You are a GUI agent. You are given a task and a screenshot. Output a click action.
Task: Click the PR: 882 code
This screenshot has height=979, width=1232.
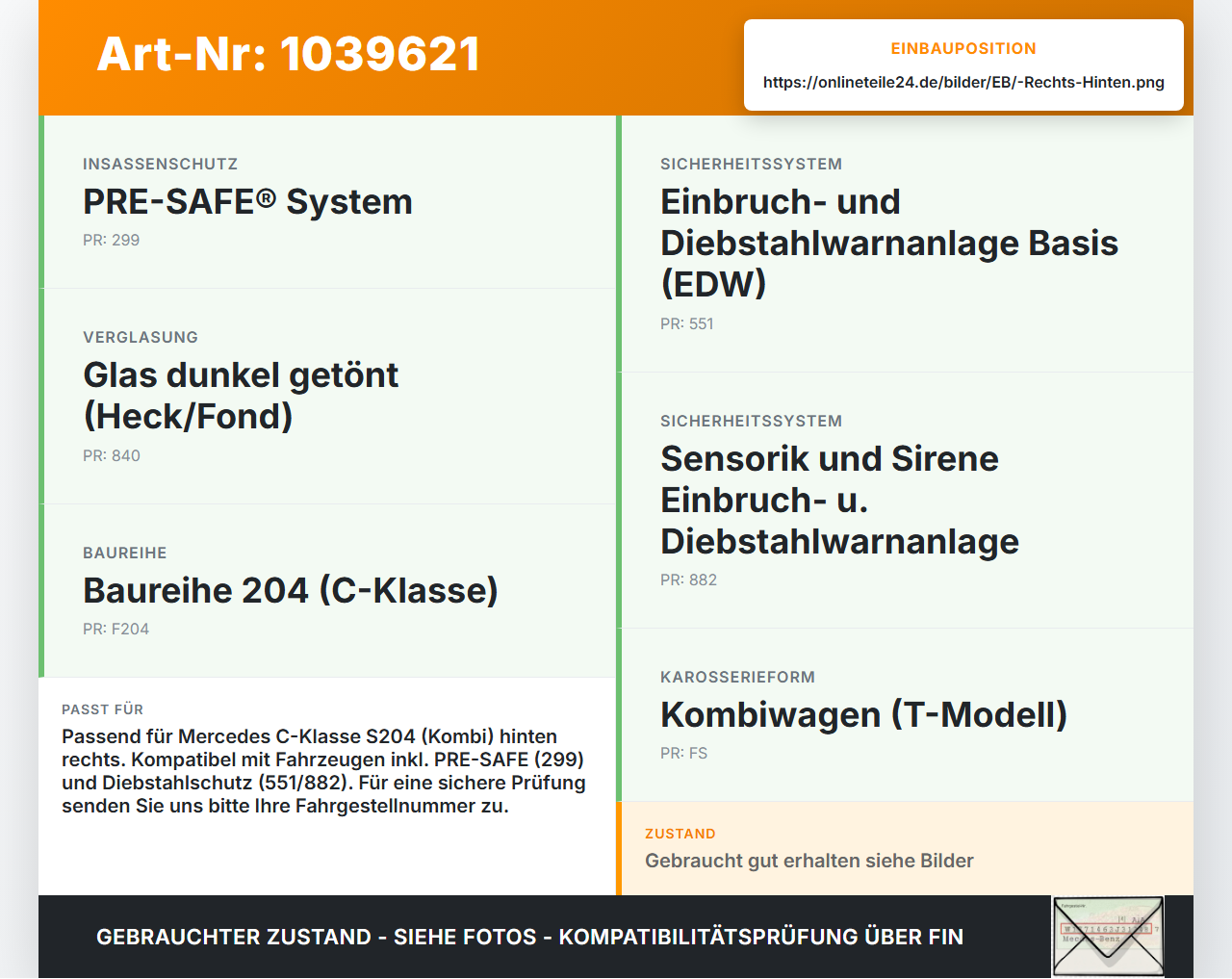688,580
